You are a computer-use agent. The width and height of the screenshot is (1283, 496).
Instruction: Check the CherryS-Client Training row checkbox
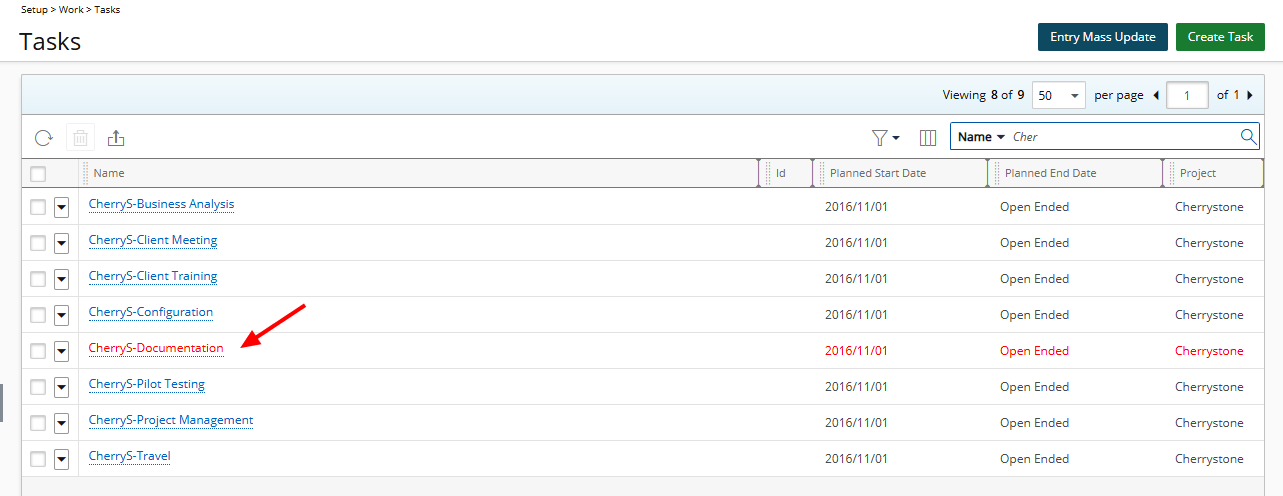[38, 279]
